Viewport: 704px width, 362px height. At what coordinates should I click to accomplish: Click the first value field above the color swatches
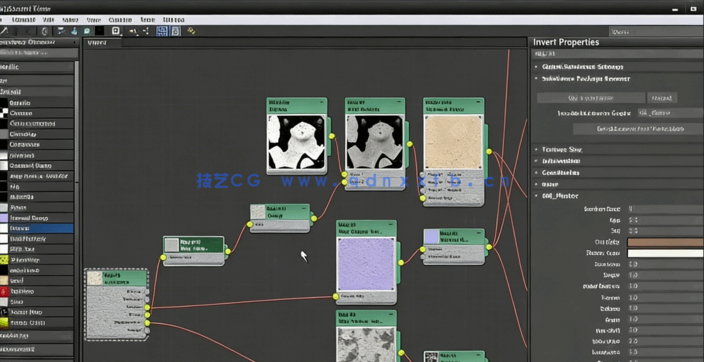[x=665, y=209]
